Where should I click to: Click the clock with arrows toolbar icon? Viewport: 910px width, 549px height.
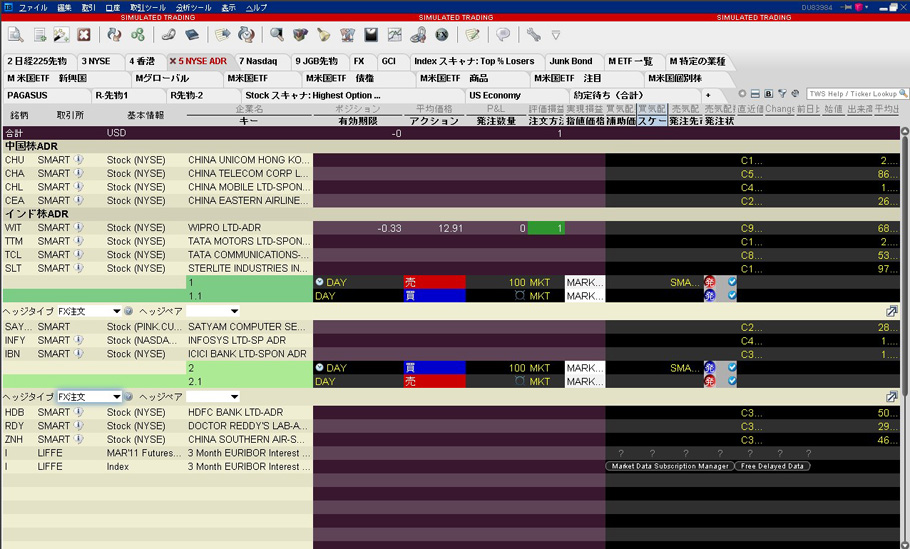click(247, 35)
